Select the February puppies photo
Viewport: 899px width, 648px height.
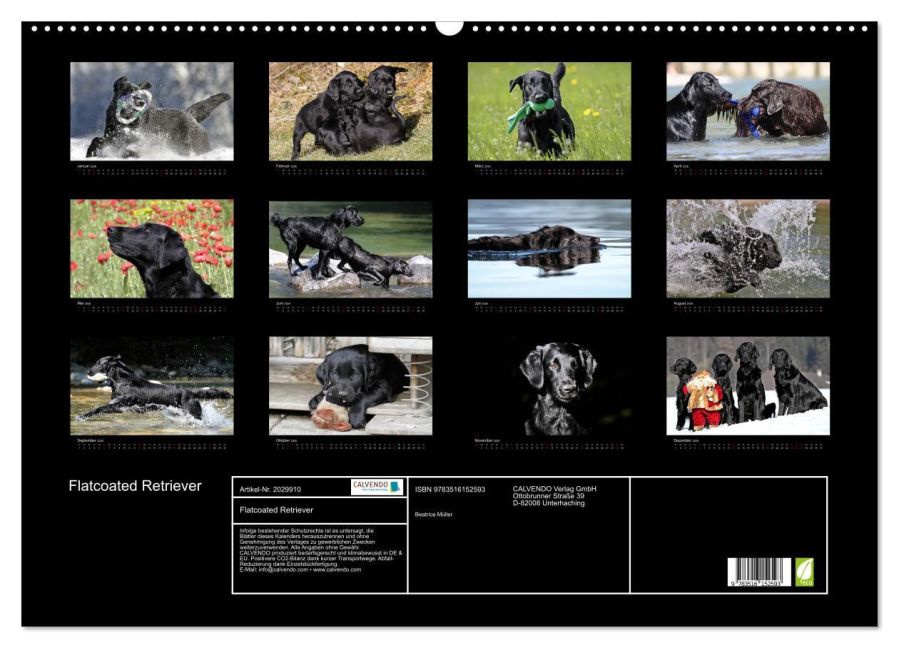350,111
